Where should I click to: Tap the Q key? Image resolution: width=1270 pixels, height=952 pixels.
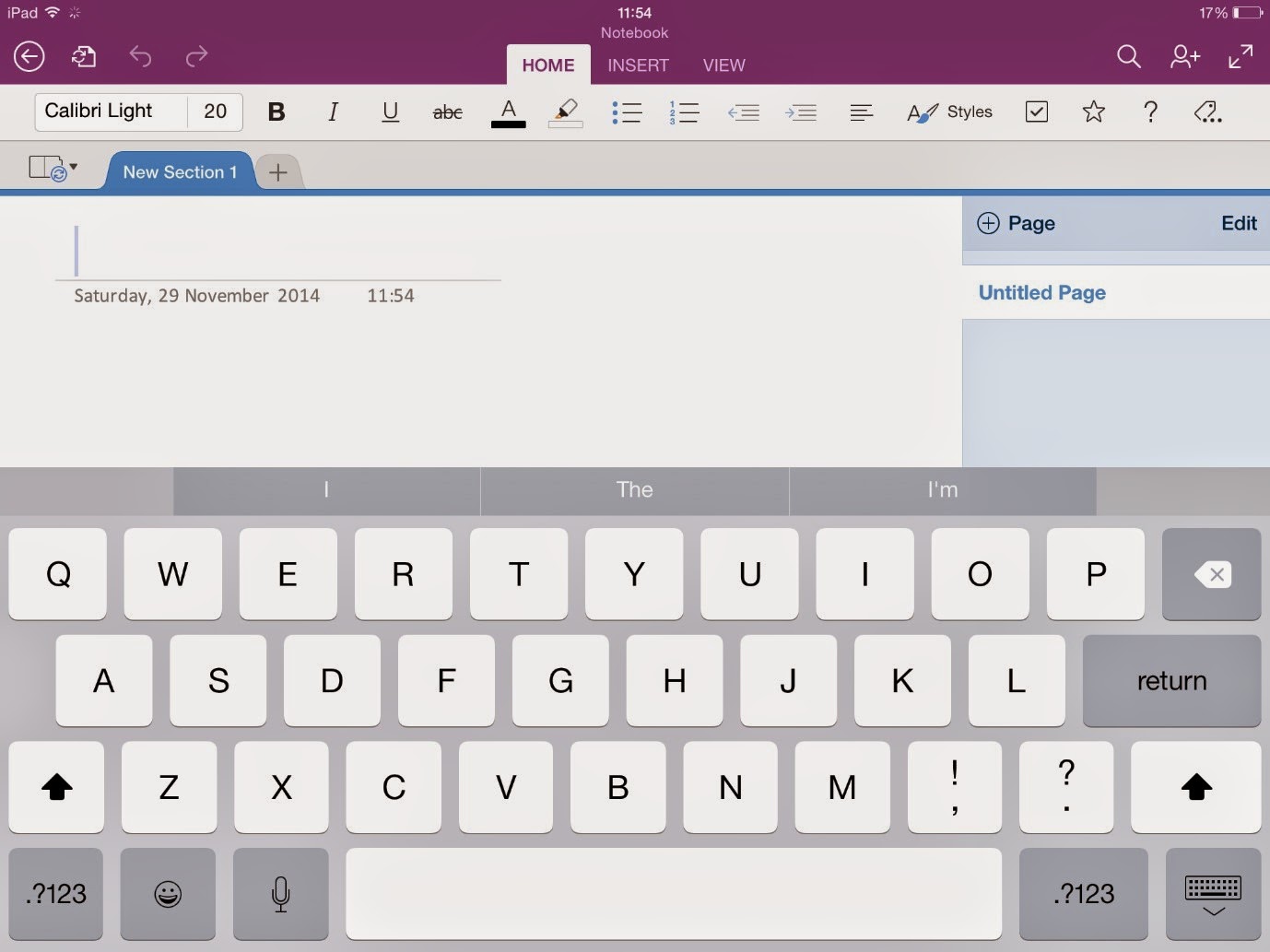click(58, 574)
